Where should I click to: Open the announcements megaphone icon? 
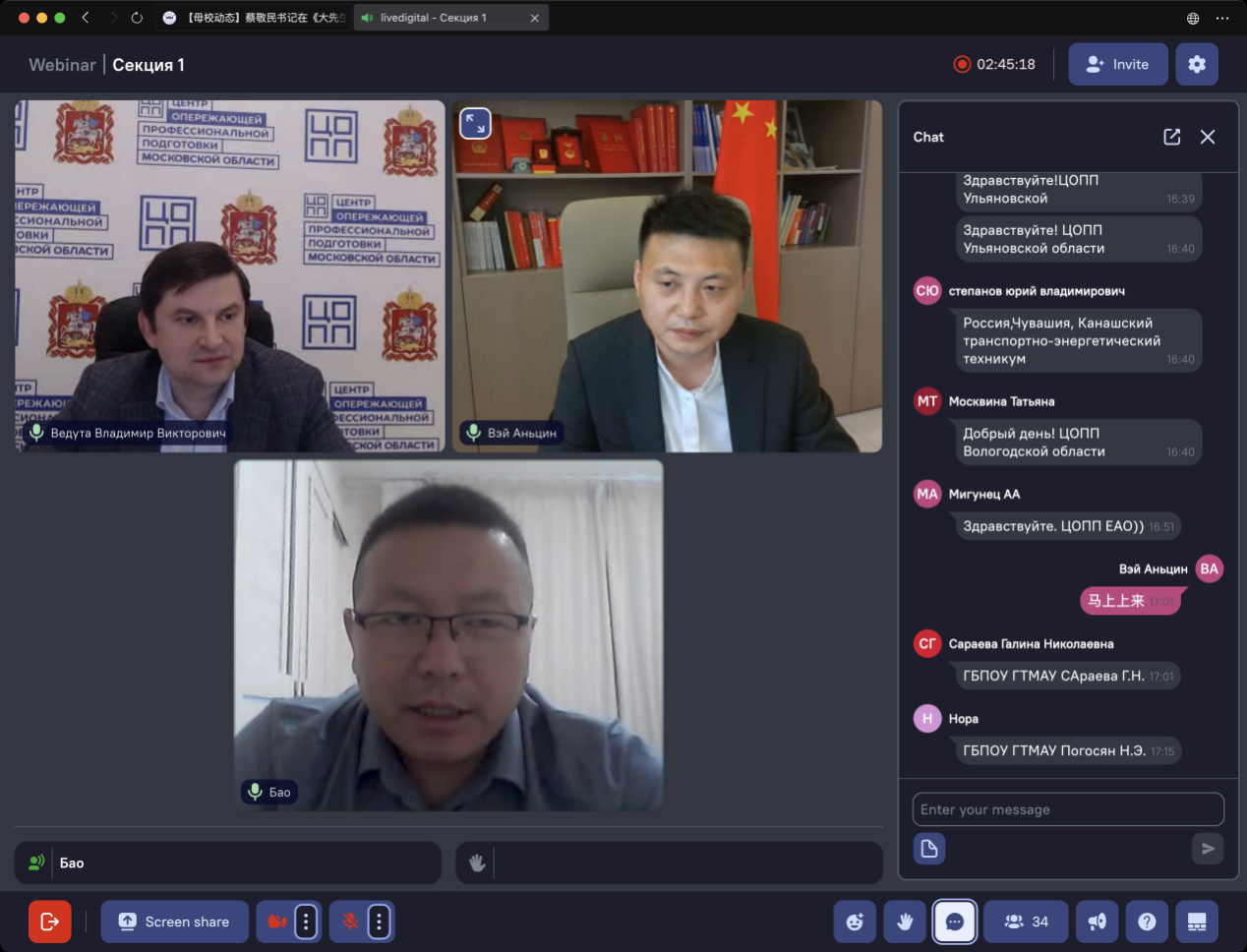coord(1097,922)
